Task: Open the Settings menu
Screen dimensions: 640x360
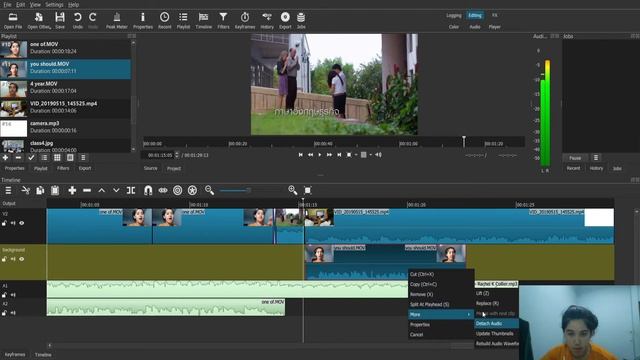Action: pyautogui.click(x=54, y=4)
